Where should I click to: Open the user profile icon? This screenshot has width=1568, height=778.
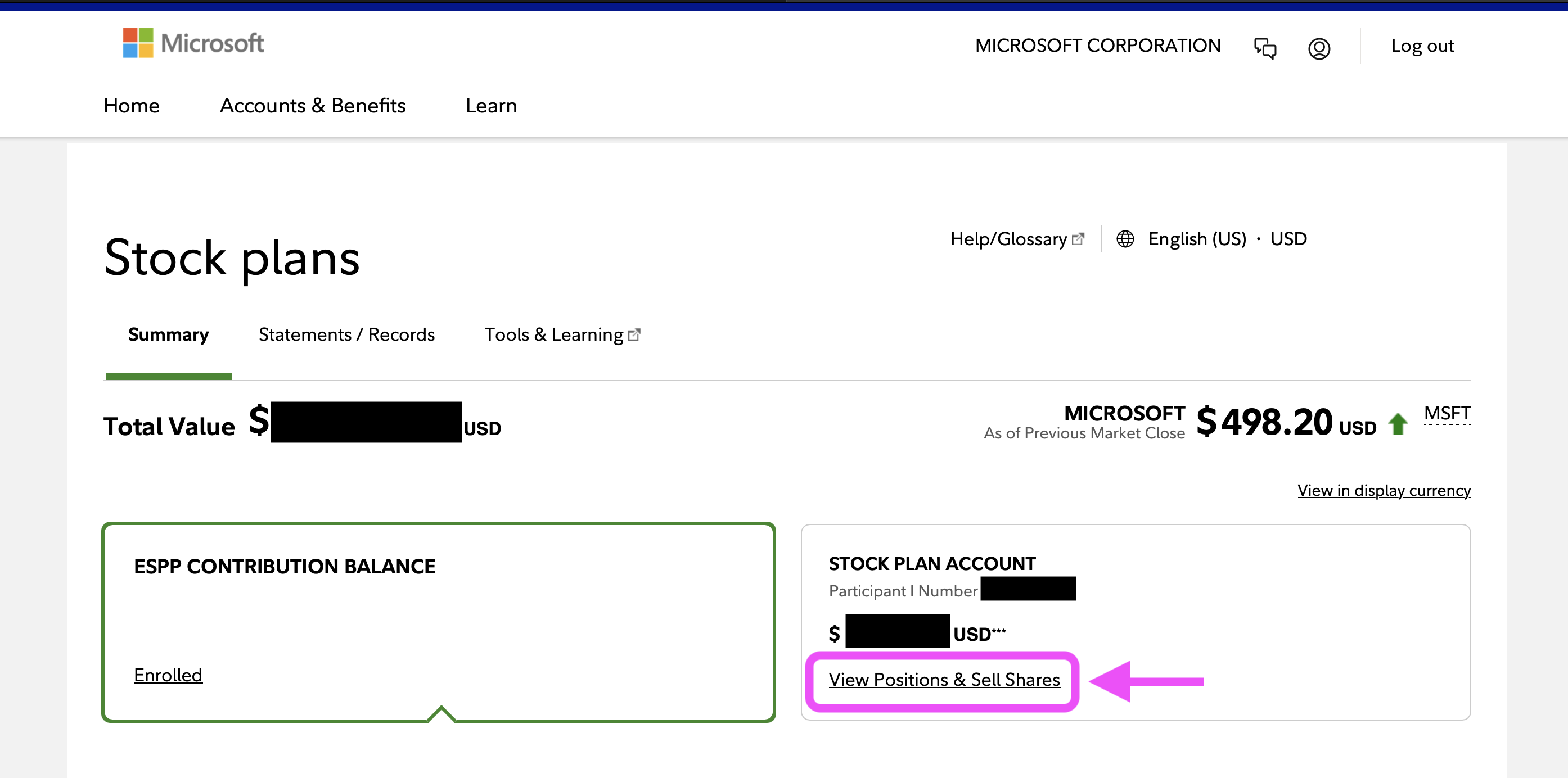[1318, 48]
